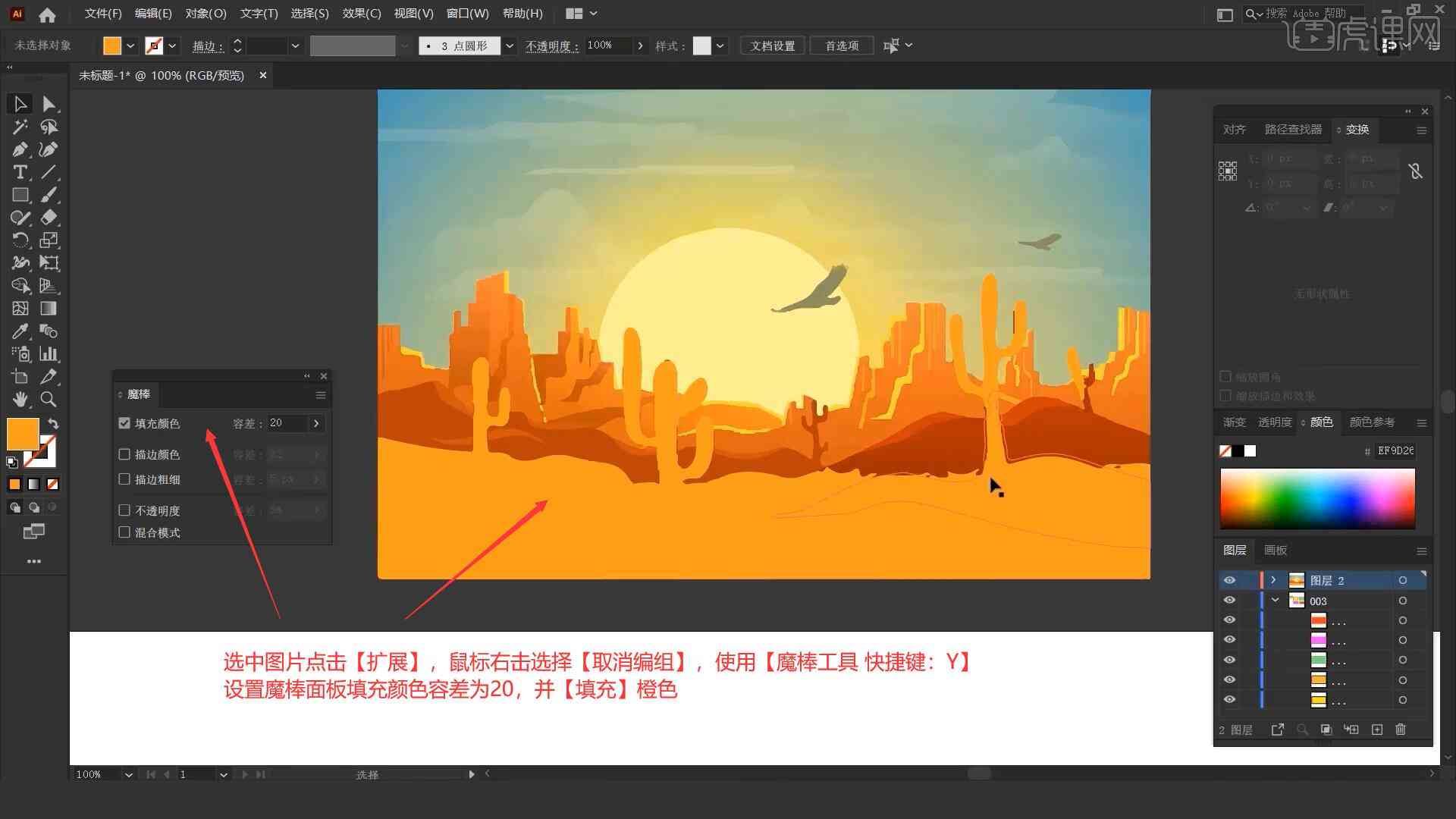This screenshot has height=819, width=1456.
Task: Click 首选项 button in toolbar
Action: [840, 45]
